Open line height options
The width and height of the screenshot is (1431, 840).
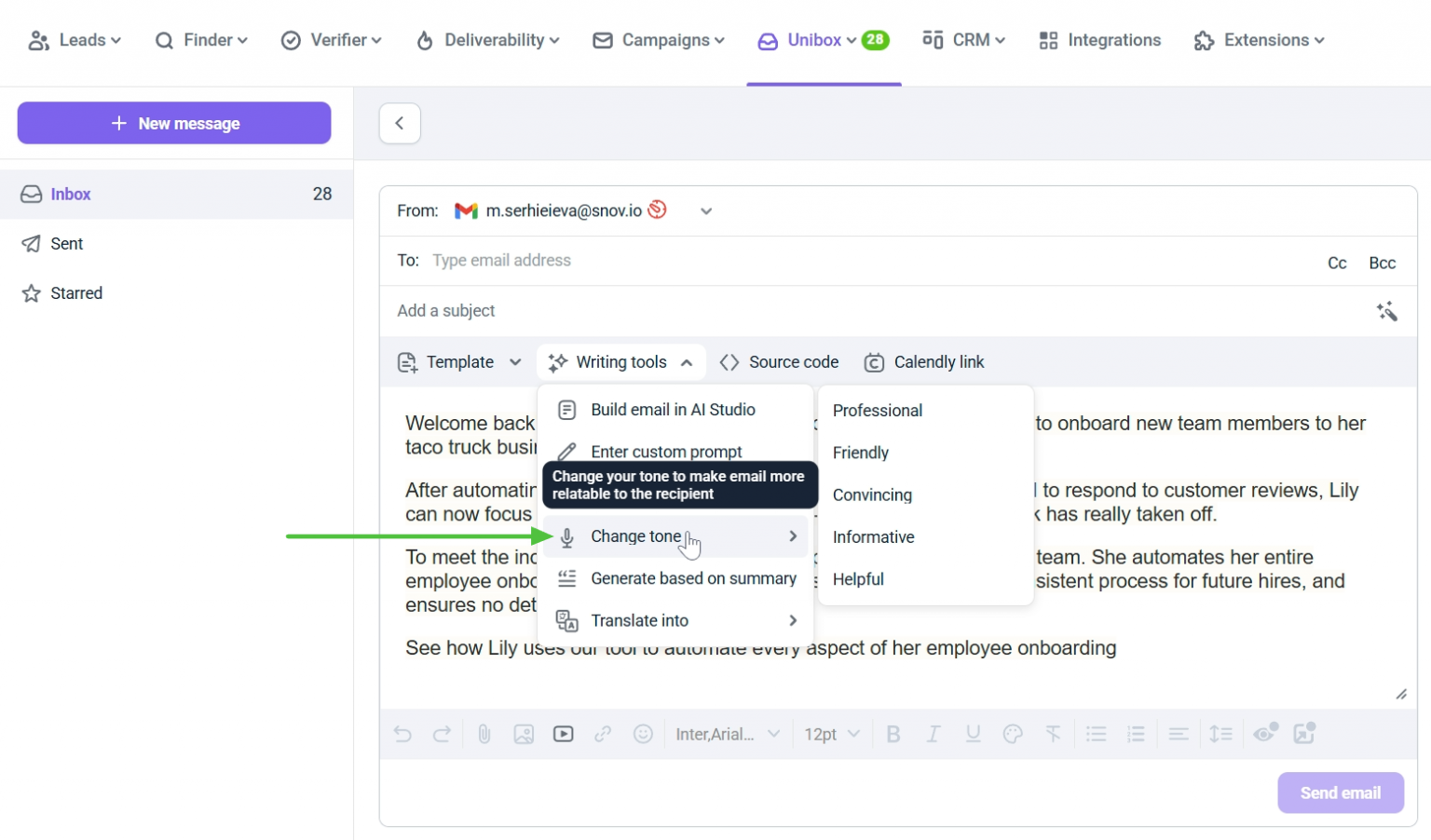point(1220,734)
